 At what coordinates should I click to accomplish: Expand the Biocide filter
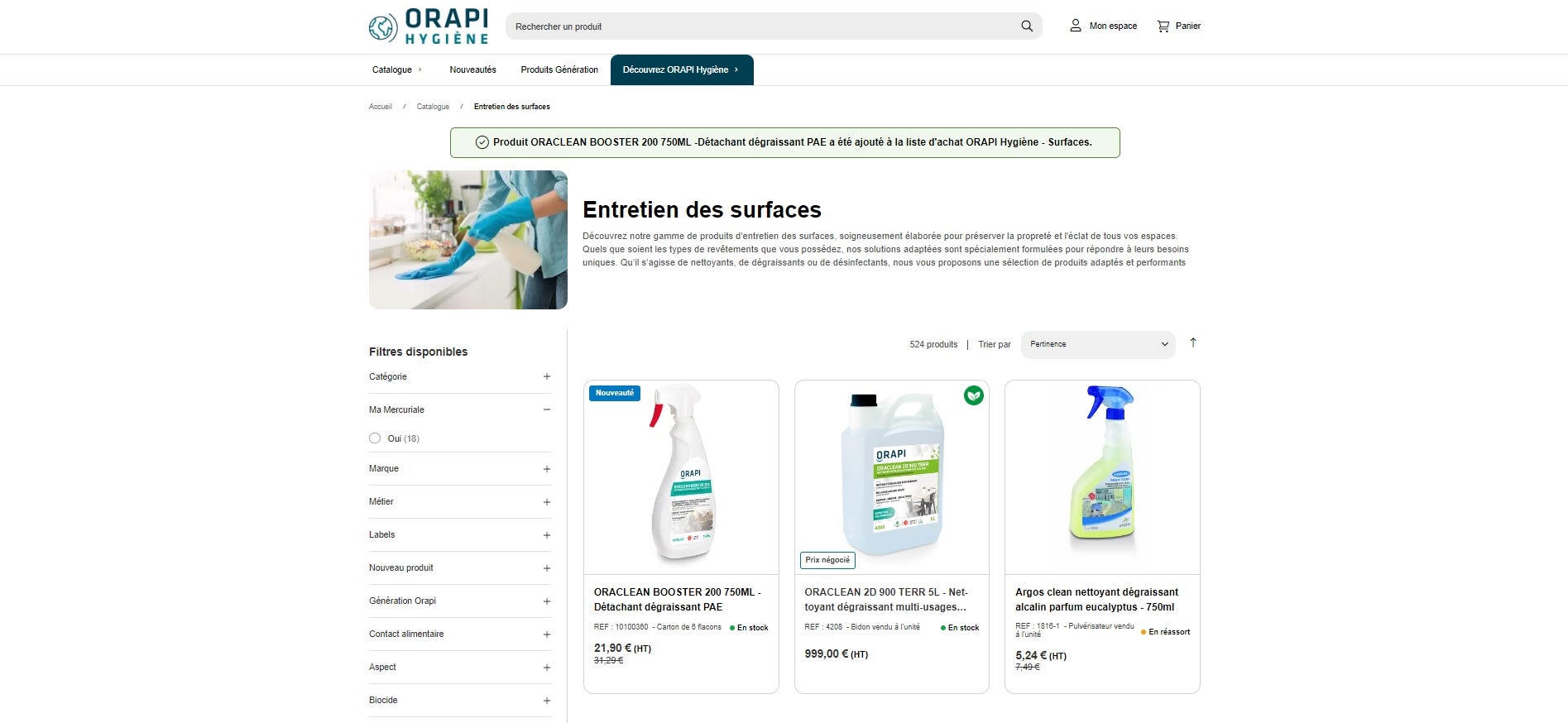547,701
